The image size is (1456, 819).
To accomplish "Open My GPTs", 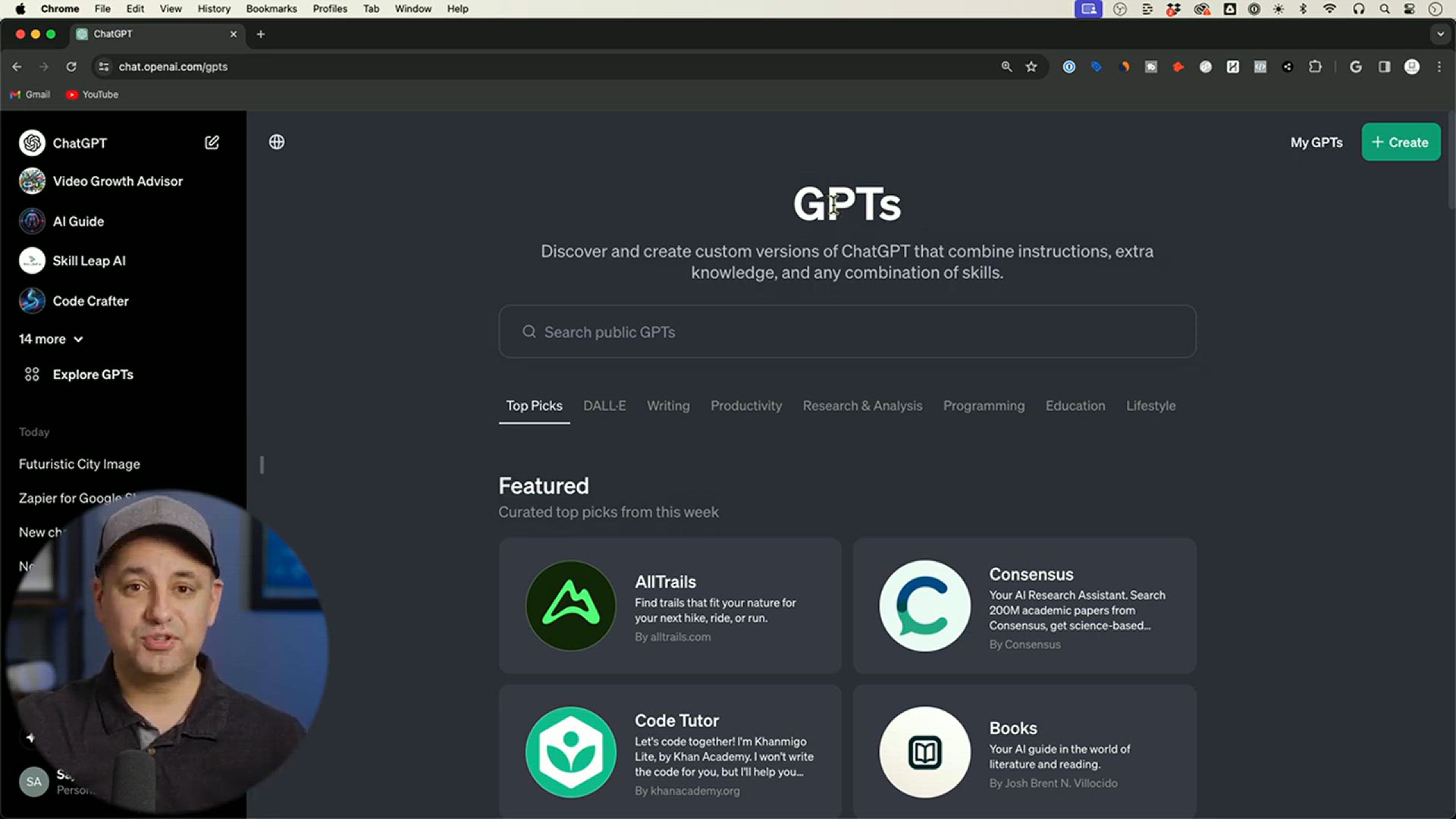I will (1316, 142).
